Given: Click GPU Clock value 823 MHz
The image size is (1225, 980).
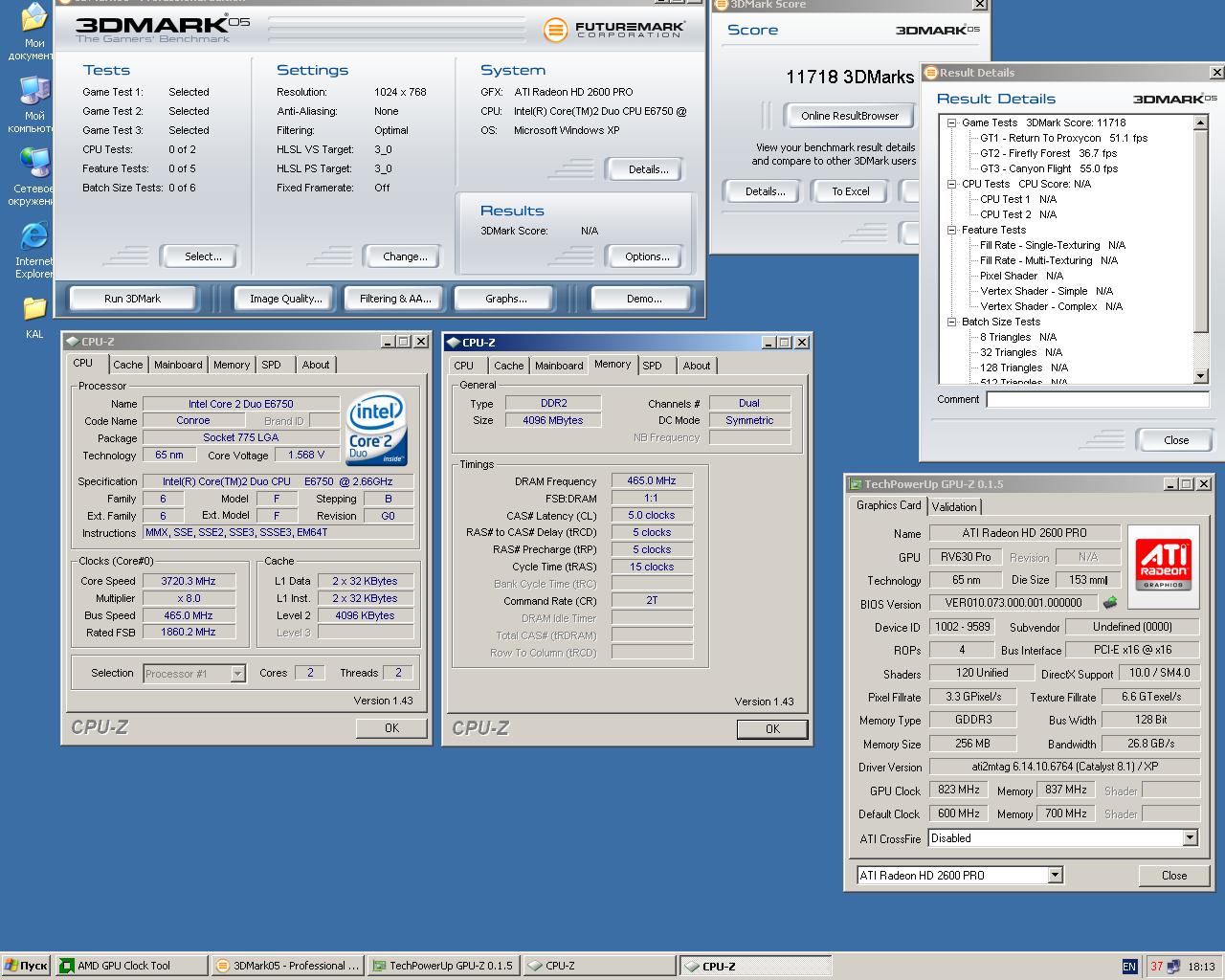Looking at the screenshot, I should (x=958, y=790).
